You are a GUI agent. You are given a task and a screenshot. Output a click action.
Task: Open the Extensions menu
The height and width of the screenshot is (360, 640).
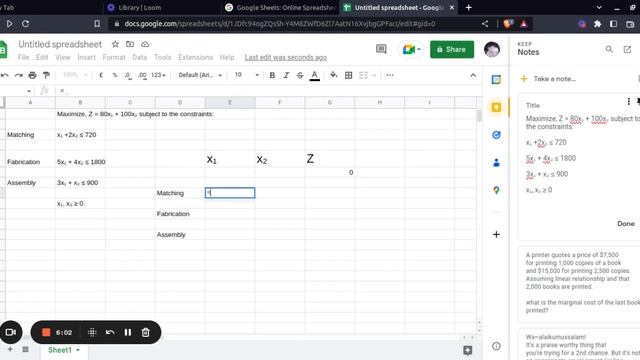[x=196, y=57]
